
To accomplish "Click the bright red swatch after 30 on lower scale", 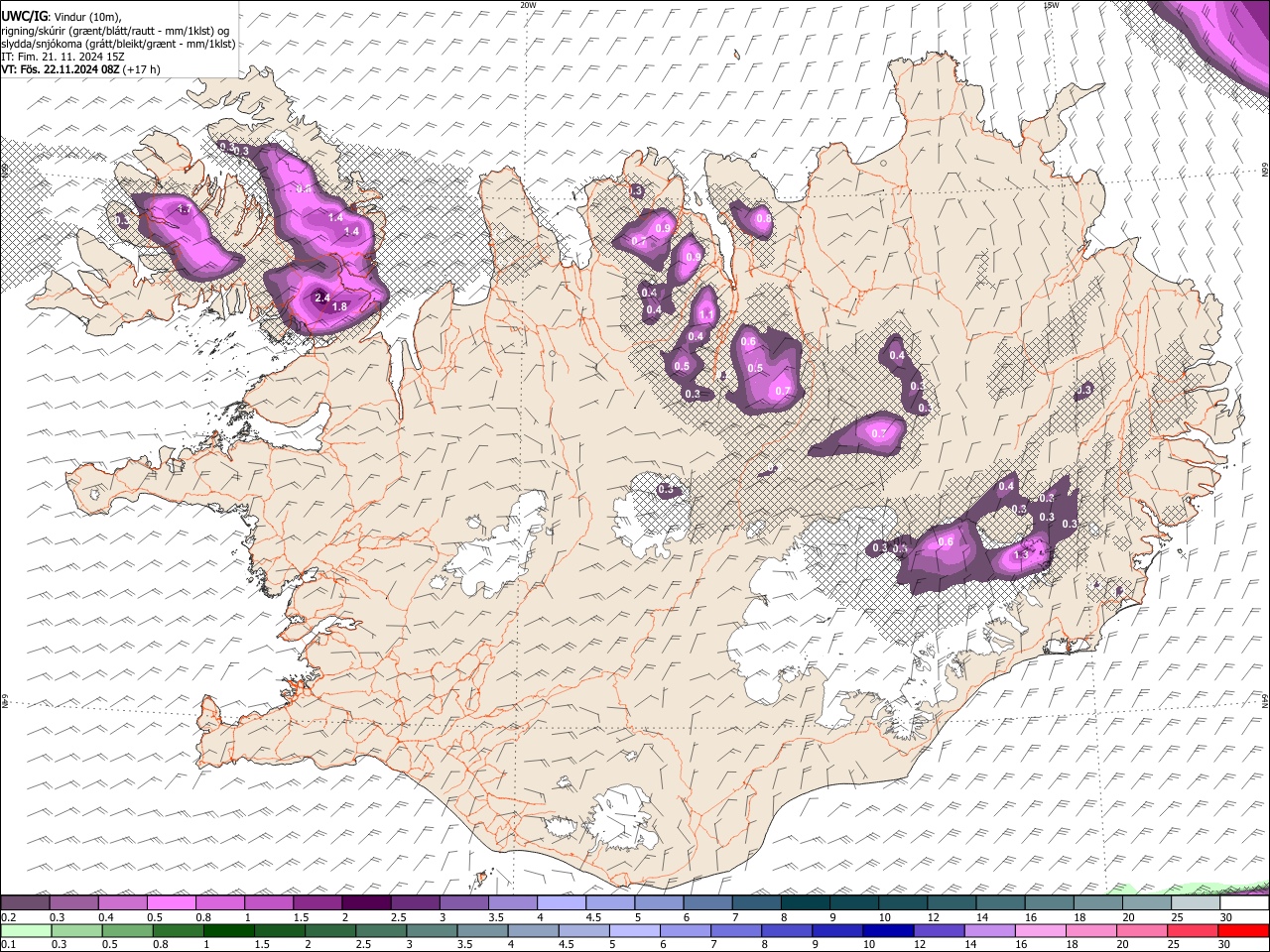I will pos(1244,930).
